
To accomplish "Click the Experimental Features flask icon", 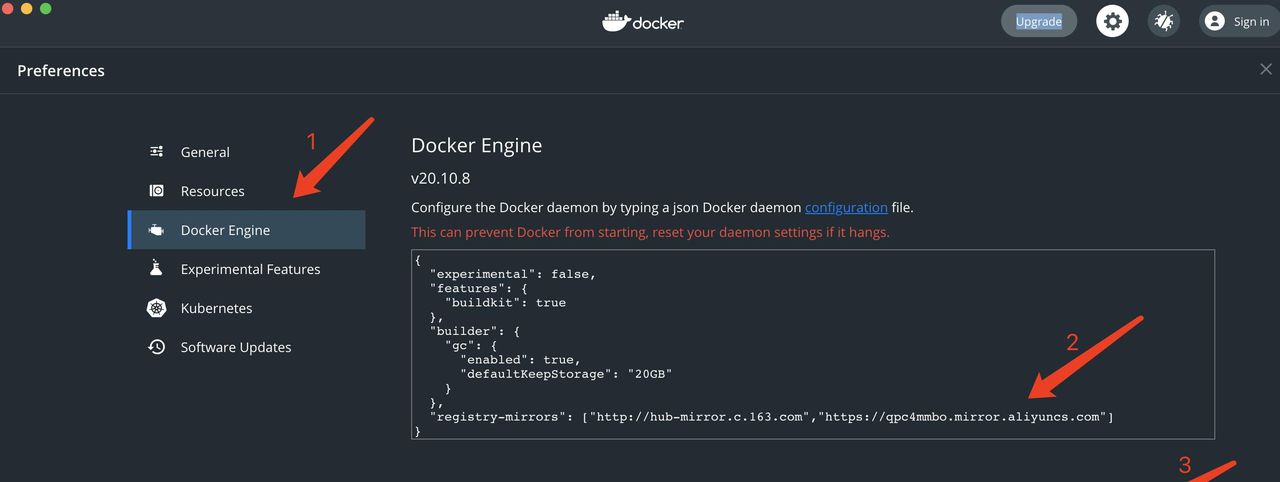I will [156, 269].
